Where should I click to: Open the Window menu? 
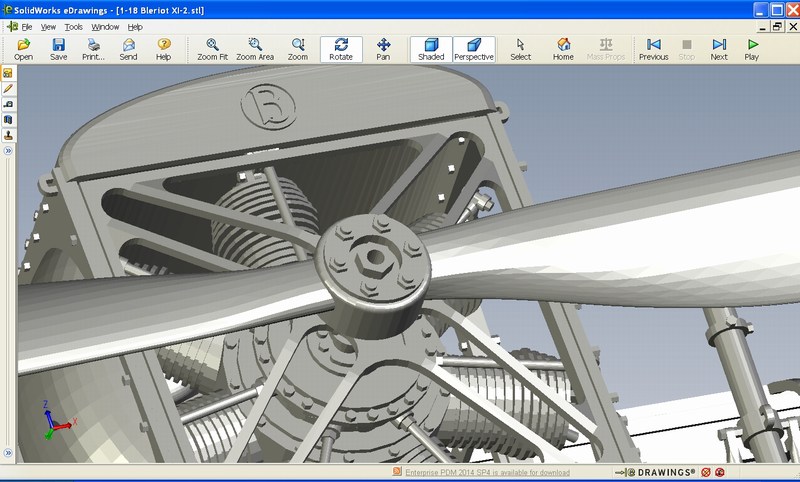(x=105, y=27)
